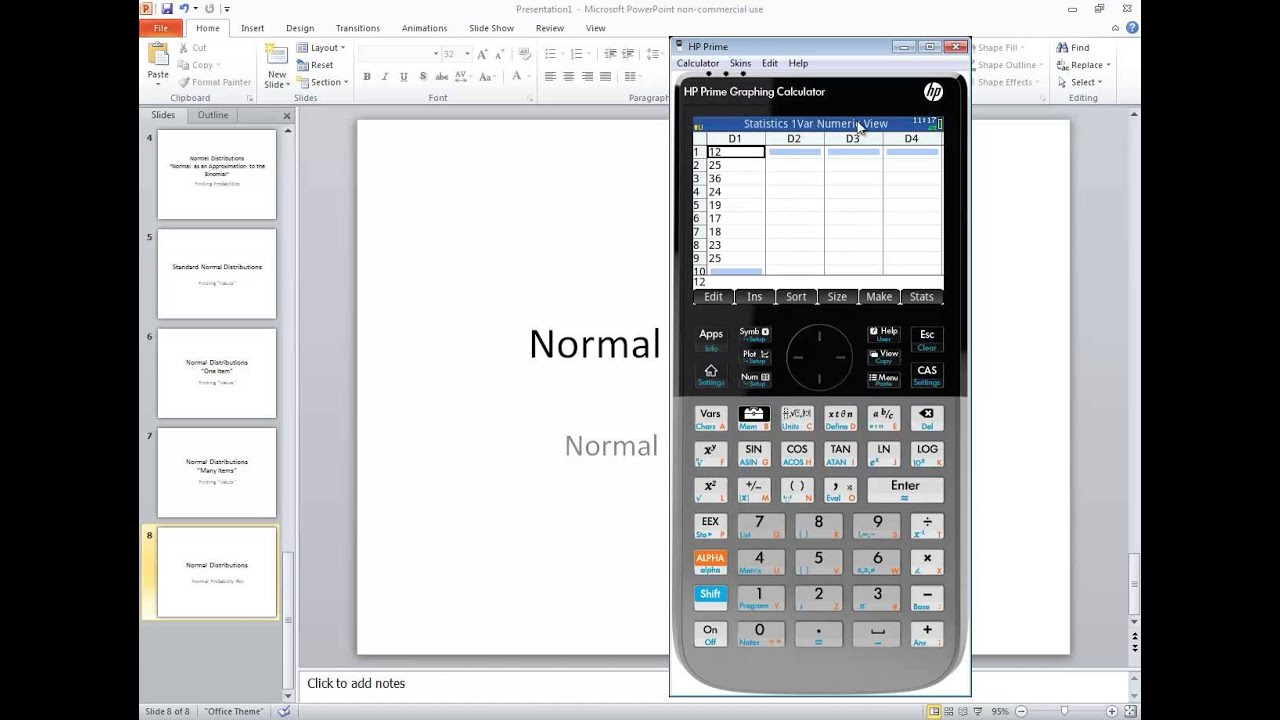Toggle text Shadow in Font group

(422, 77)
